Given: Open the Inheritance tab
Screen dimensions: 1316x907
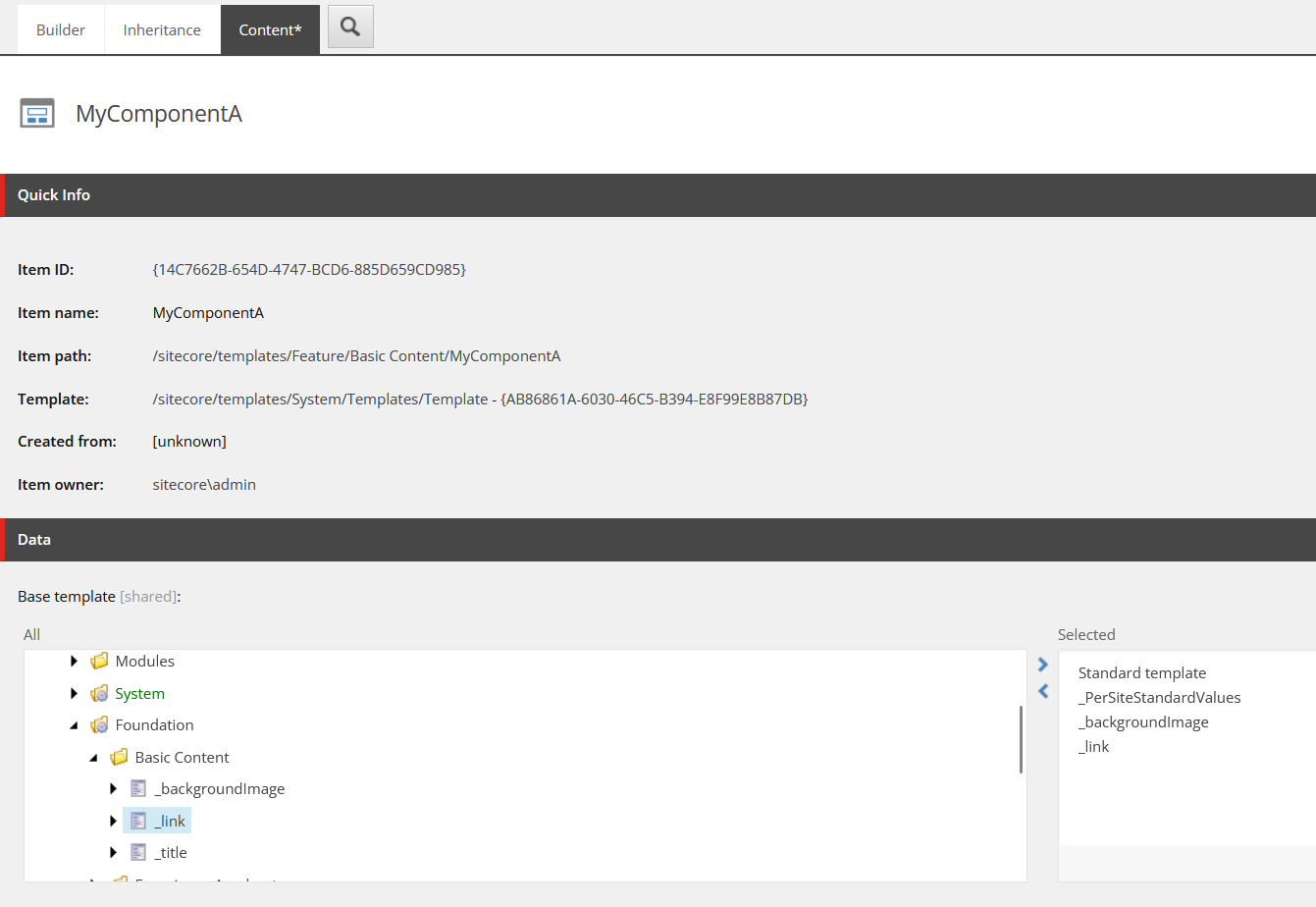Looking at the screenshot, I should [162, 29].
